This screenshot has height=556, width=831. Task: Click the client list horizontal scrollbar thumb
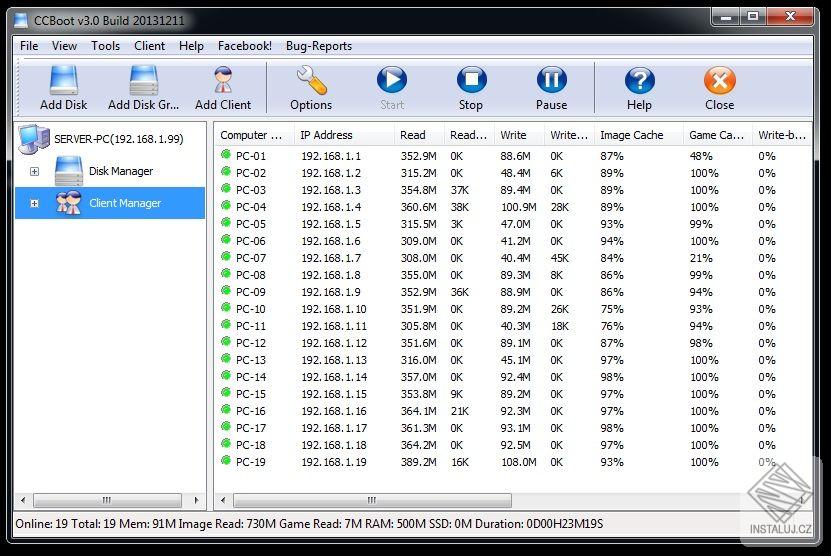click(x=373, y=500)
